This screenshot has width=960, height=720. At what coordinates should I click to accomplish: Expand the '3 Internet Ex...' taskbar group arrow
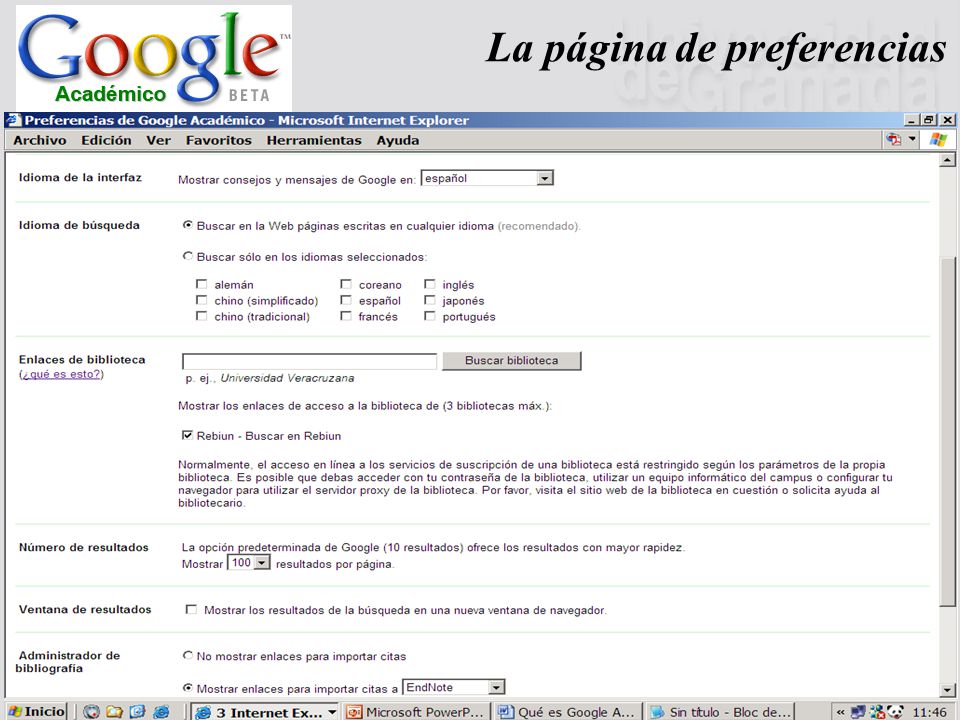click(x=332, y=712)
